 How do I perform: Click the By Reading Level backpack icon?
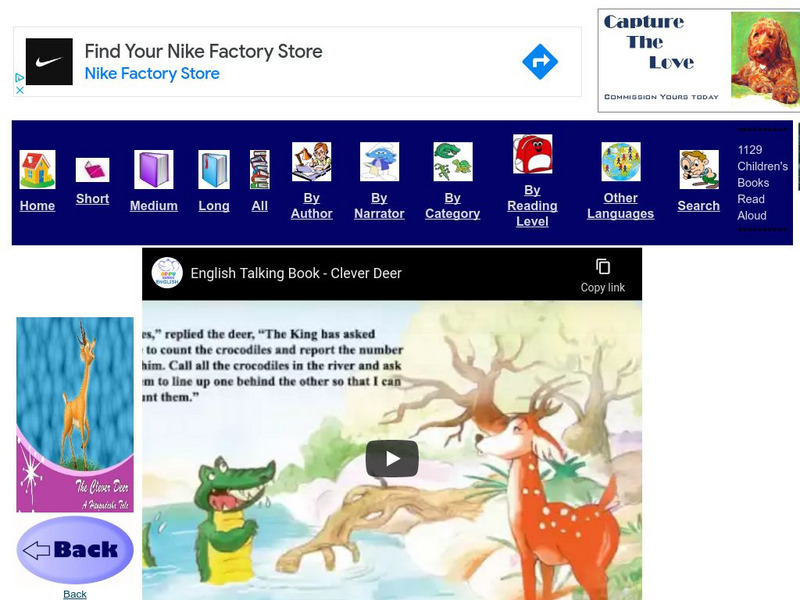(532, 154)
